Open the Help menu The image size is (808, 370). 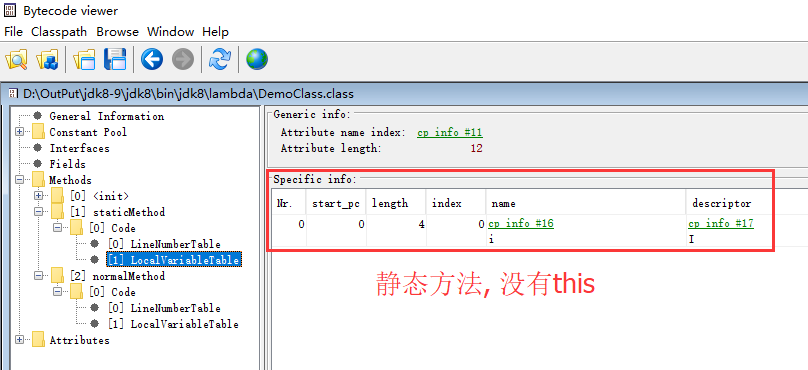(215, 32)
